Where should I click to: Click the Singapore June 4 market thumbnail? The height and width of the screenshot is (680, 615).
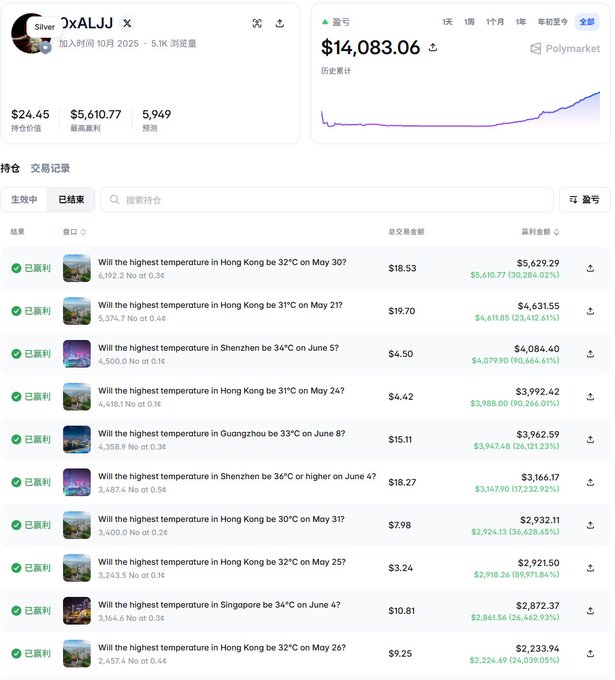pos(77,611)
